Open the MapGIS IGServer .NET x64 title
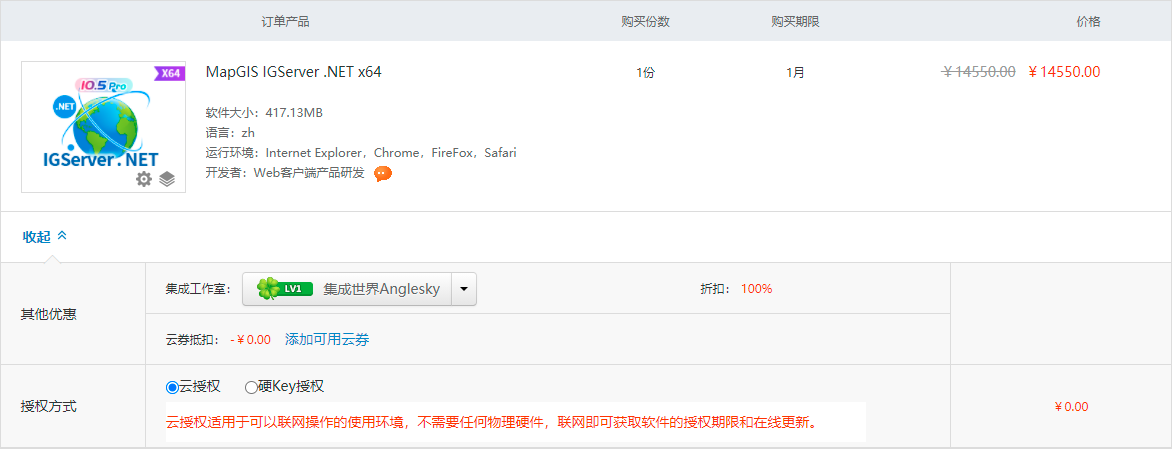Image resolution: width=1172 pixels, height=449 pixels. (294, 72)
